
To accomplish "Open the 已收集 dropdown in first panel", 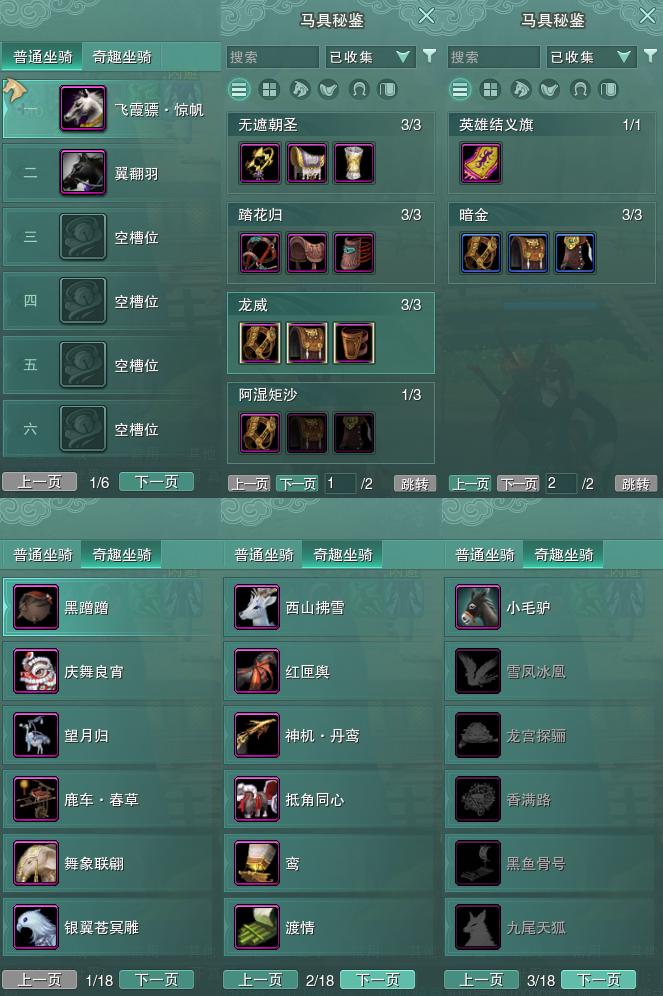I will pyautogui.click(x=370, y=57).
